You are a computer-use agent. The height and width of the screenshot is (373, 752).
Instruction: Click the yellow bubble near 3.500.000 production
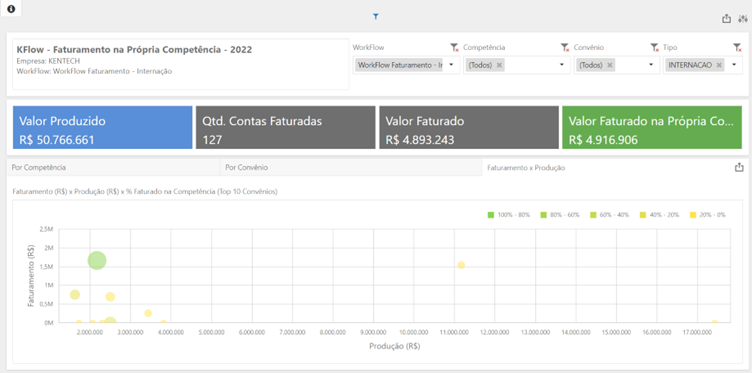(148, 313)
